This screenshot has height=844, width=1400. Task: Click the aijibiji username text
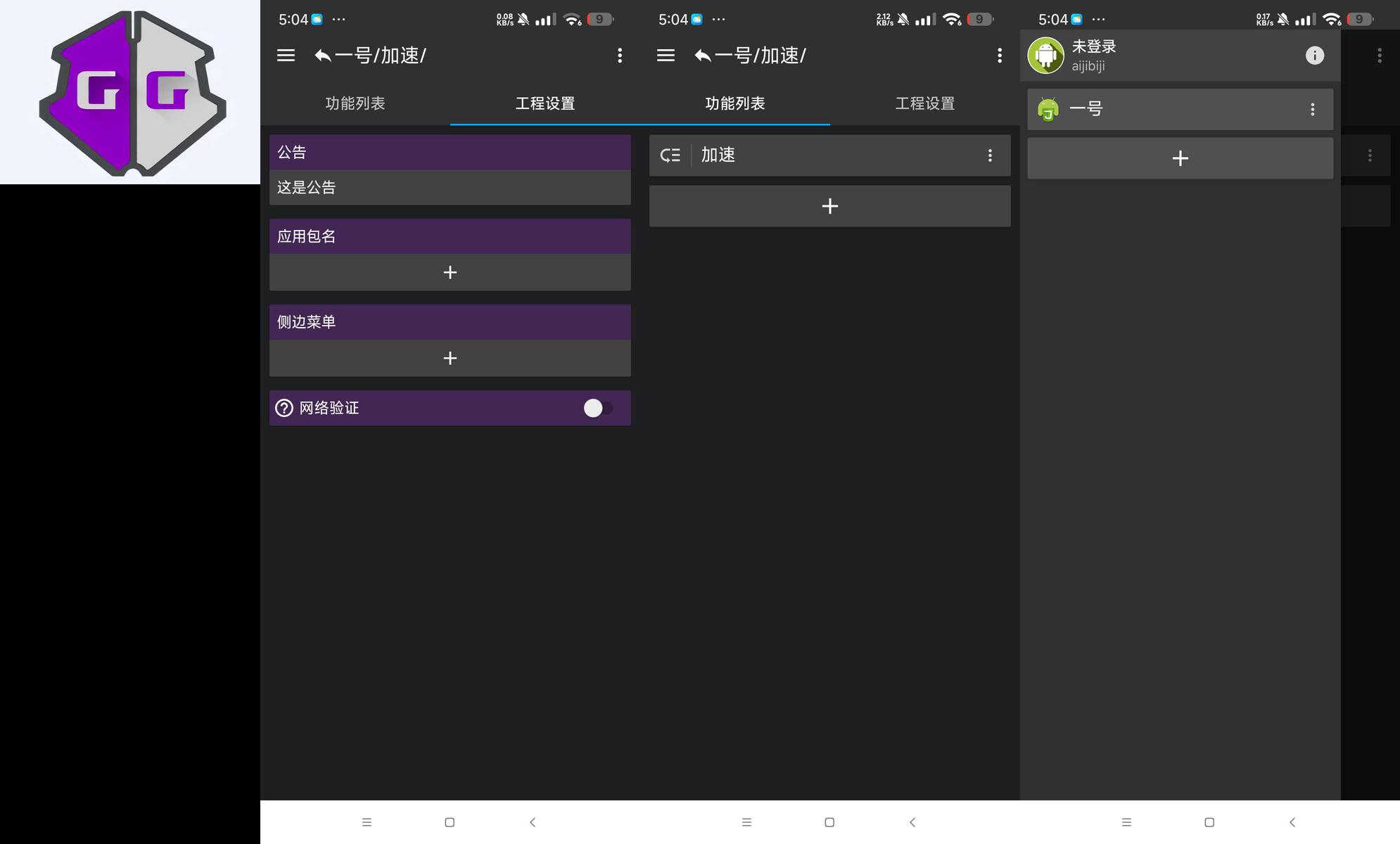coord(1088,66)
